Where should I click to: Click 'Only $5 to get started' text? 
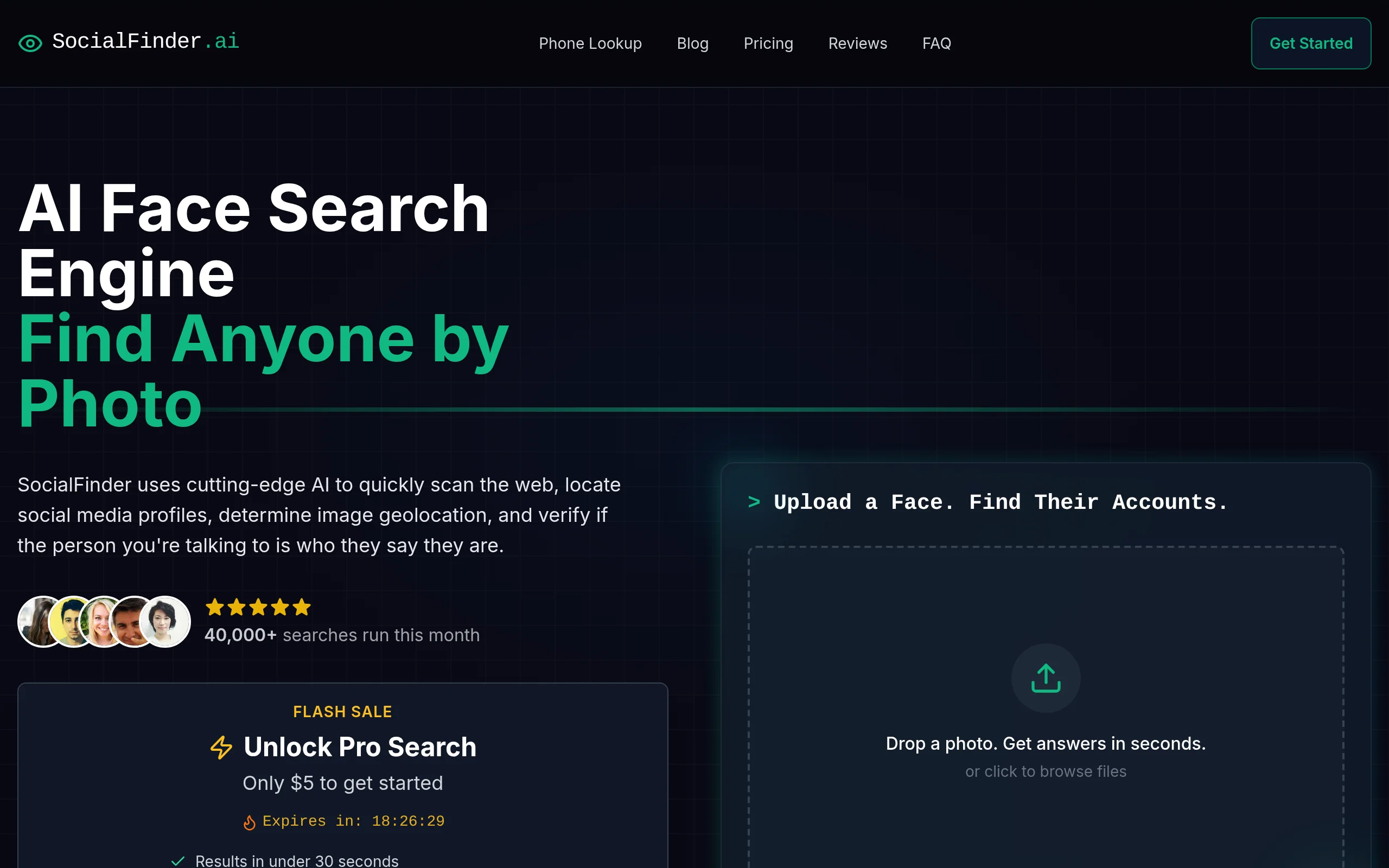coord(343,783)
